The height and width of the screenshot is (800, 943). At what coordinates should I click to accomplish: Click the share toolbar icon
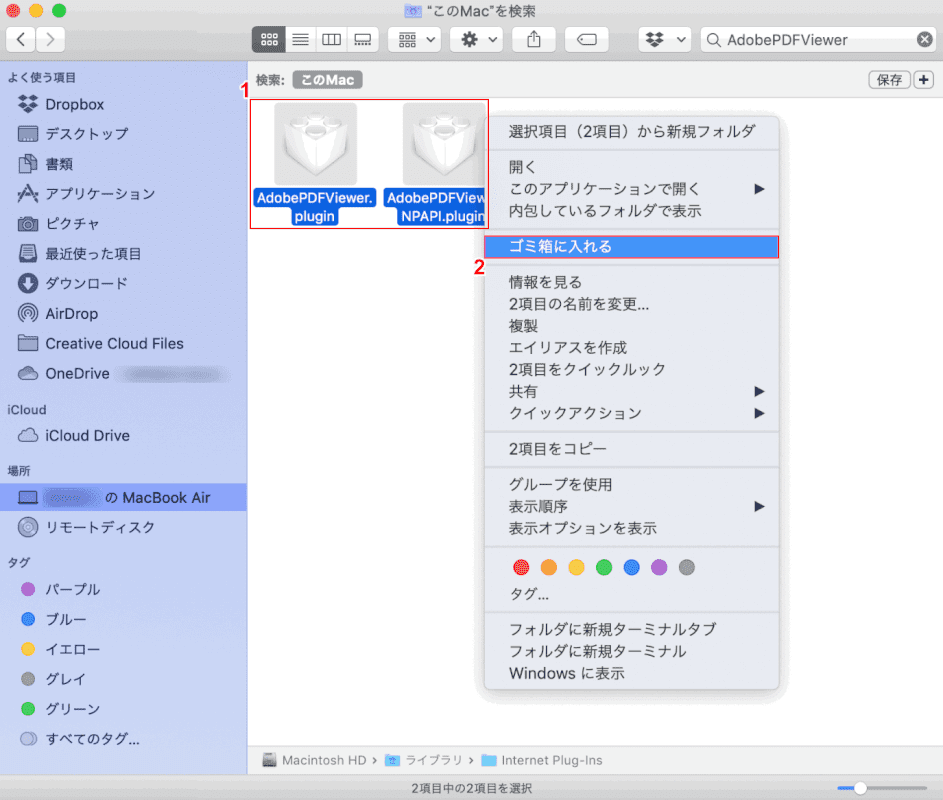(533, 40)
